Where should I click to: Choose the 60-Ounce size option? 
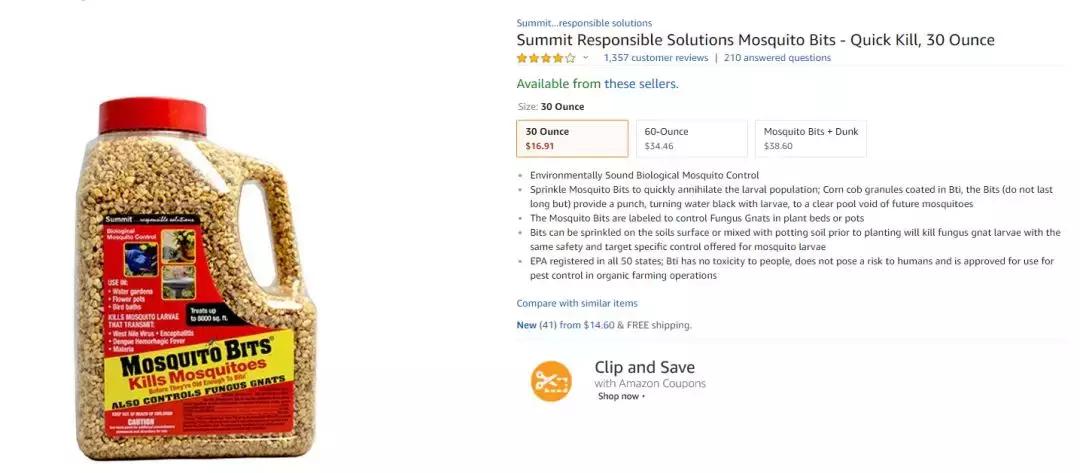pyautogui.click(x=691, y=139)
